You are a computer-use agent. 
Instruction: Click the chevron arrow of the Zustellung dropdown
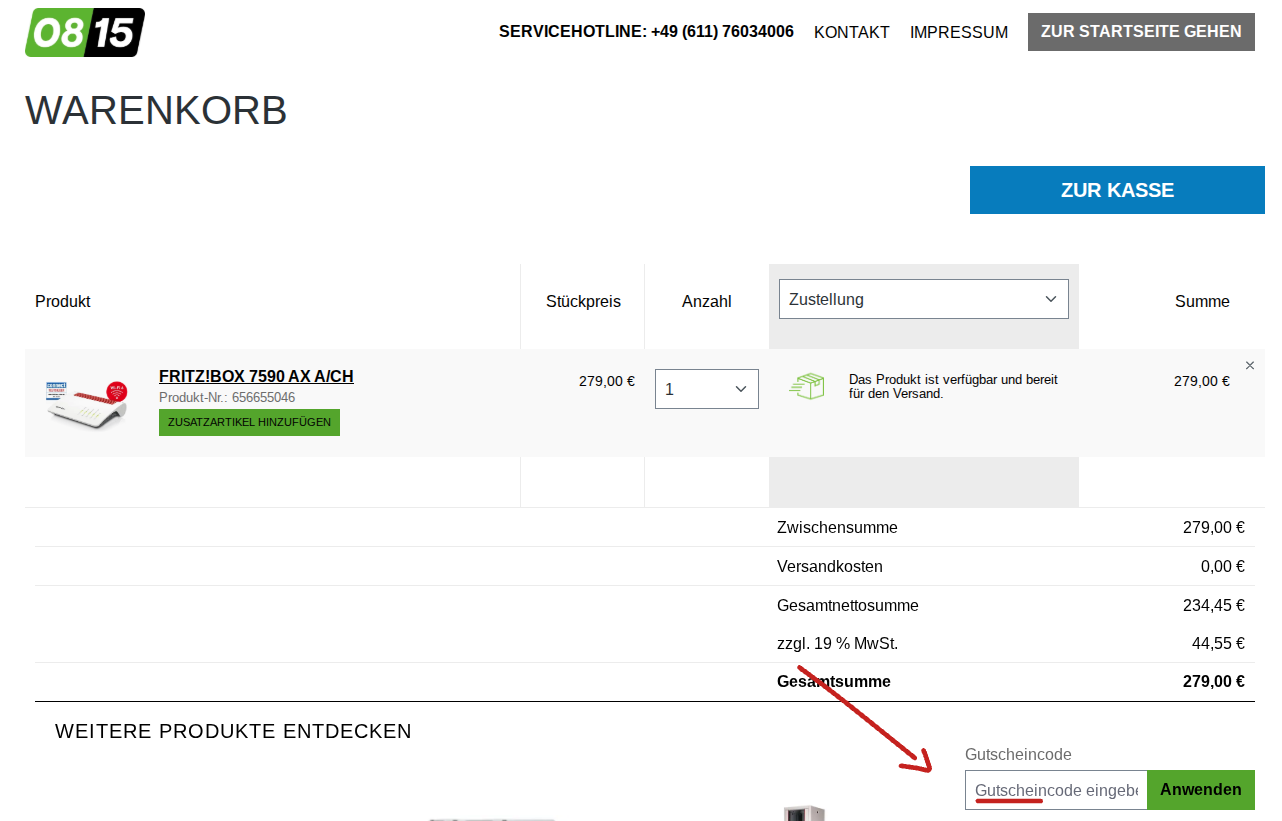point(1050,299)
